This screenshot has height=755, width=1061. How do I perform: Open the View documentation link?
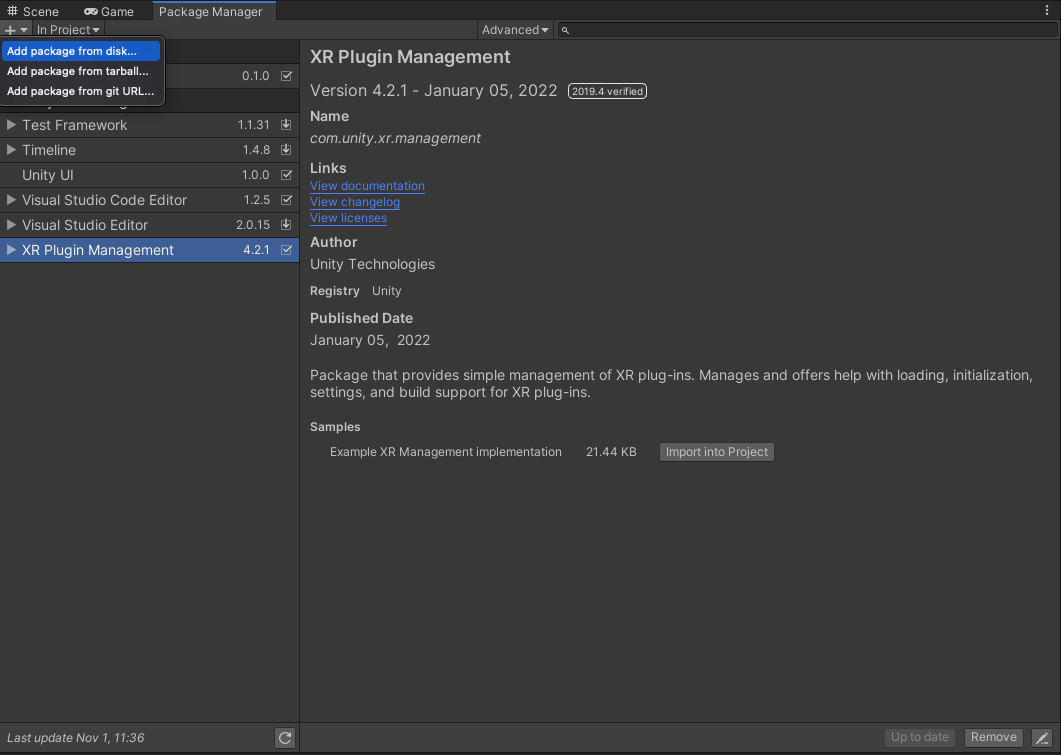point(367,186)
